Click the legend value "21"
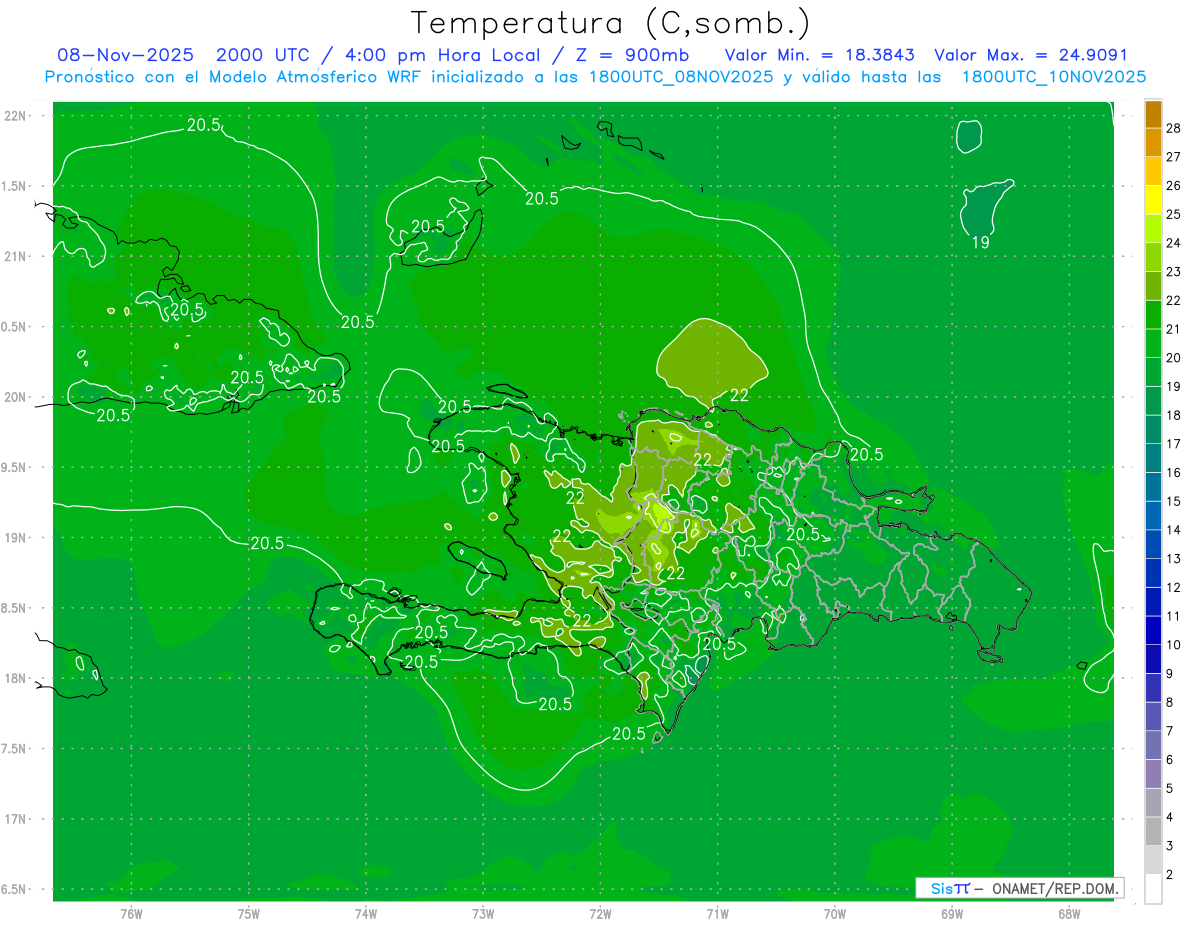Viewport: 1200px width, 927px height. tap(1174, 329)
